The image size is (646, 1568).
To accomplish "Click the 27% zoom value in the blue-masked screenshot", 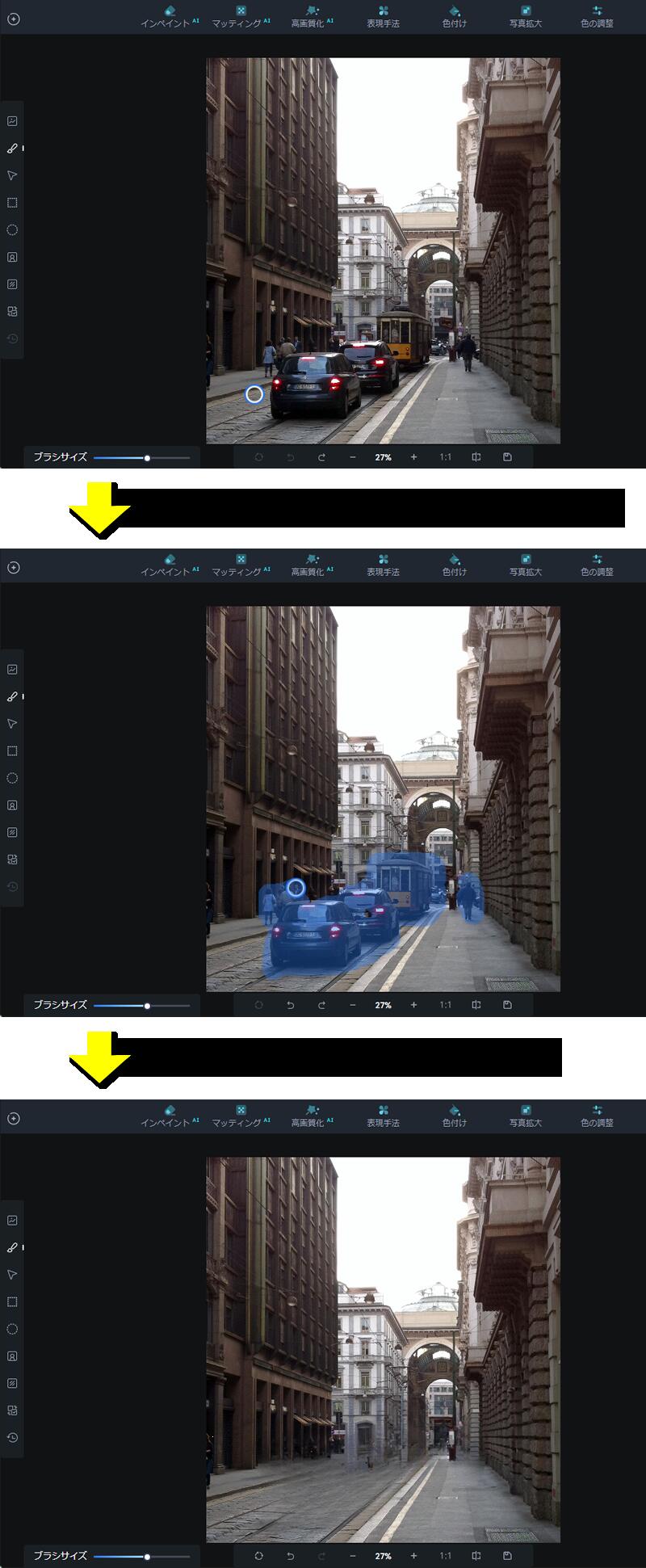I will coord(383,1005).
